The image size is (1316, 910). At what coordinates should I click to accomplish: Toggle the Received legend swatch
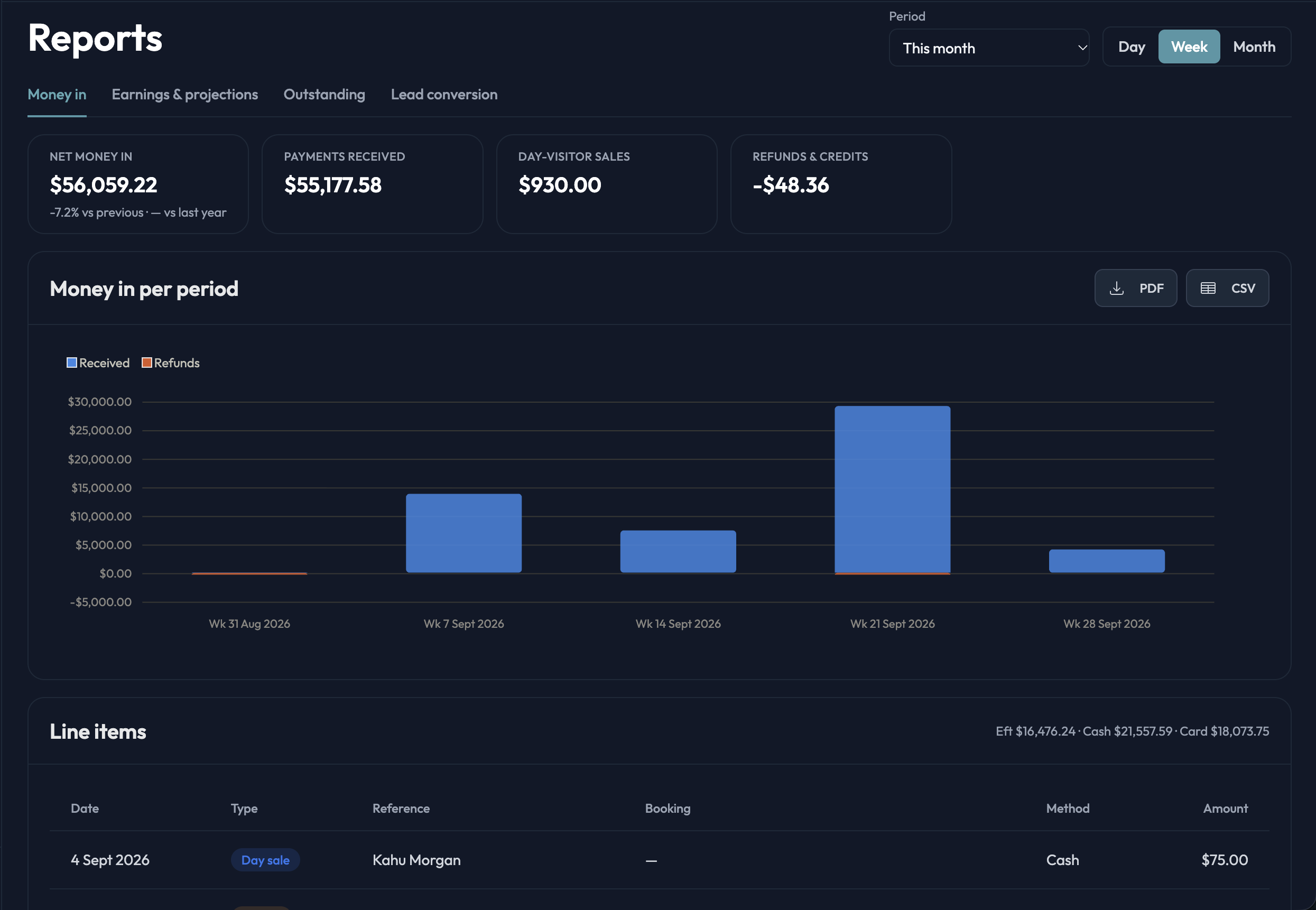pos(72,363)
